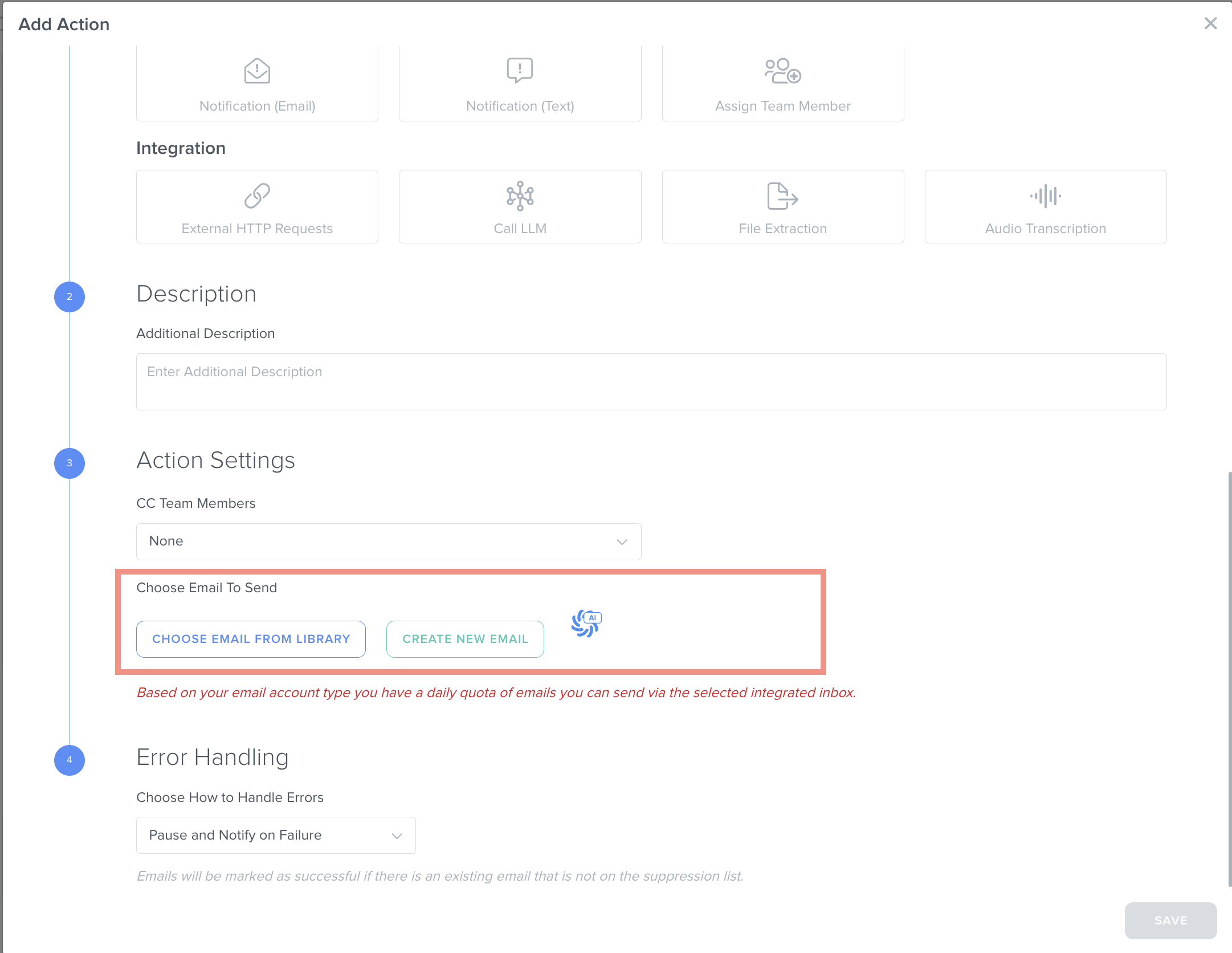
Task: Select the File Extraction document icon
Action: tap(782, 196)
